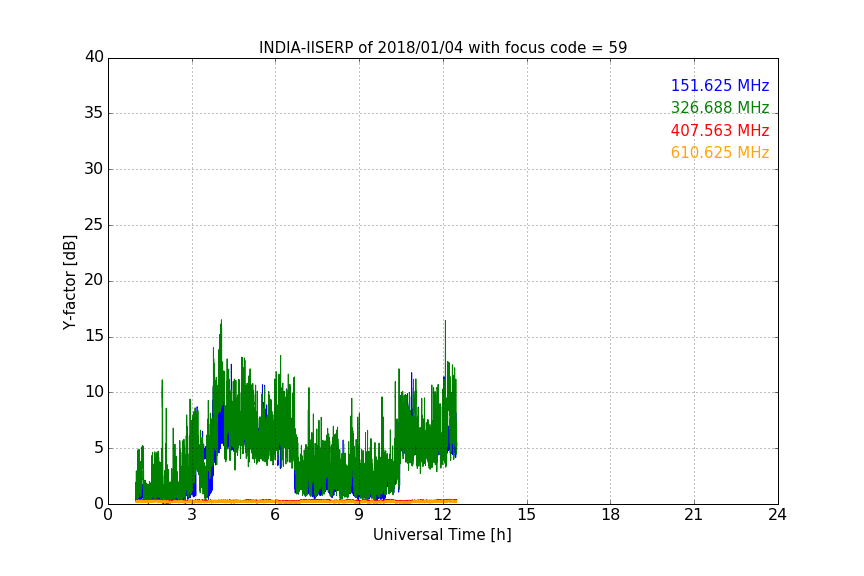Click the x-axis tick label 9

[x=359, y=515]
